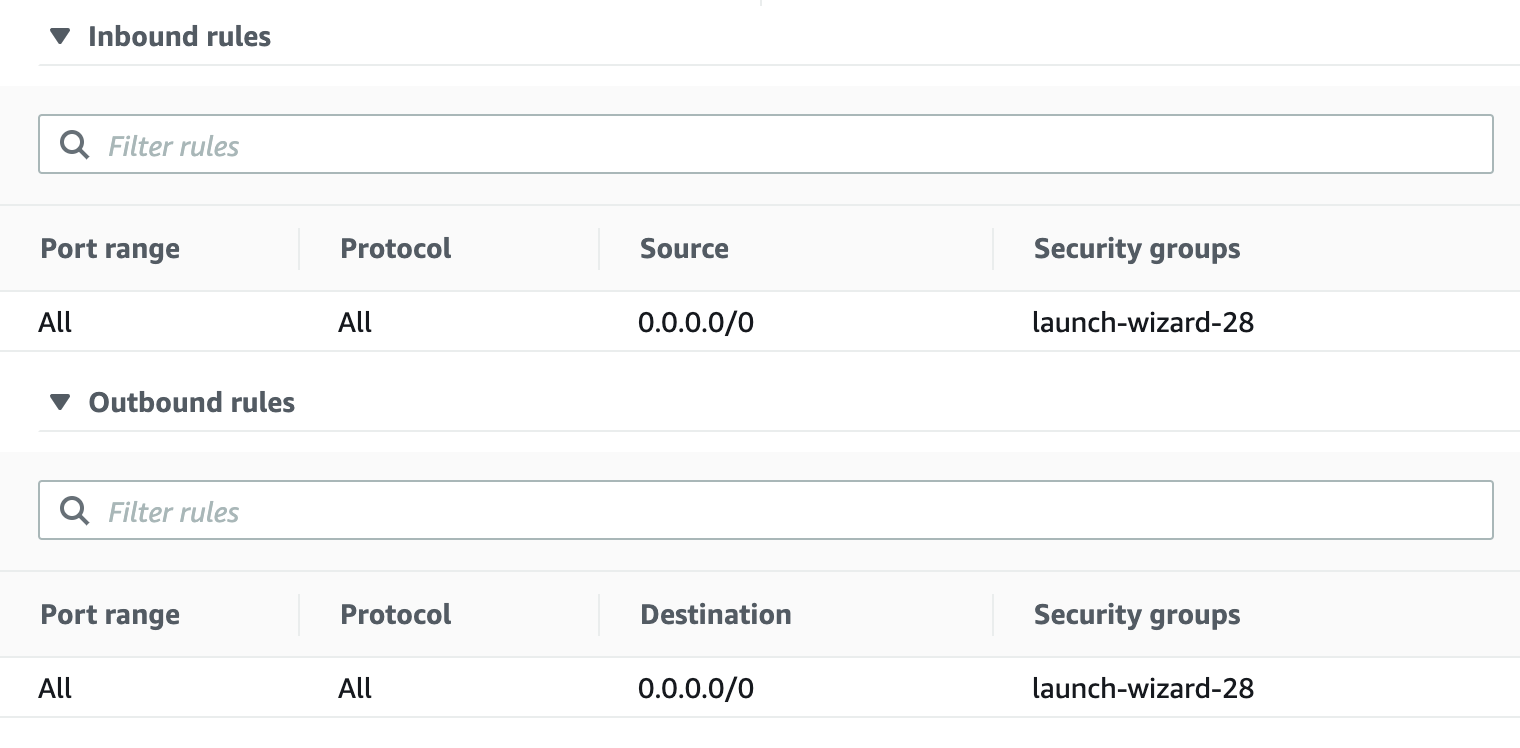Select inbound rules Protocol column header
The height and width of the screenshot is (748, 1520).
click(x=396, y=249)
